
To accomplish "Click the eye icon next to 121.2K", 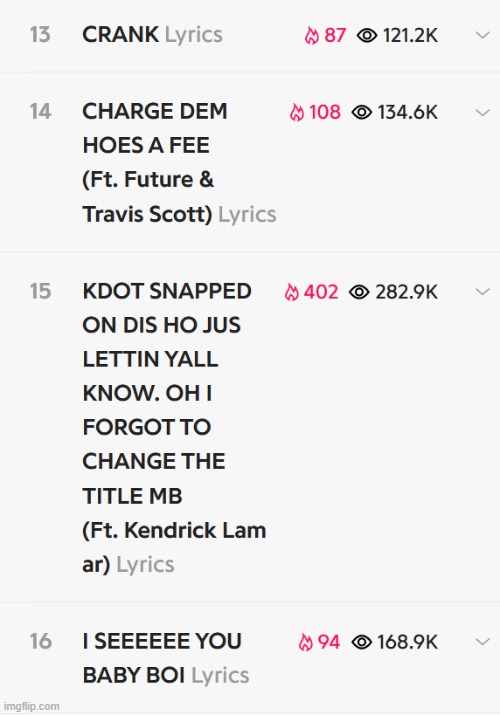I will click(x=367, y=36).
